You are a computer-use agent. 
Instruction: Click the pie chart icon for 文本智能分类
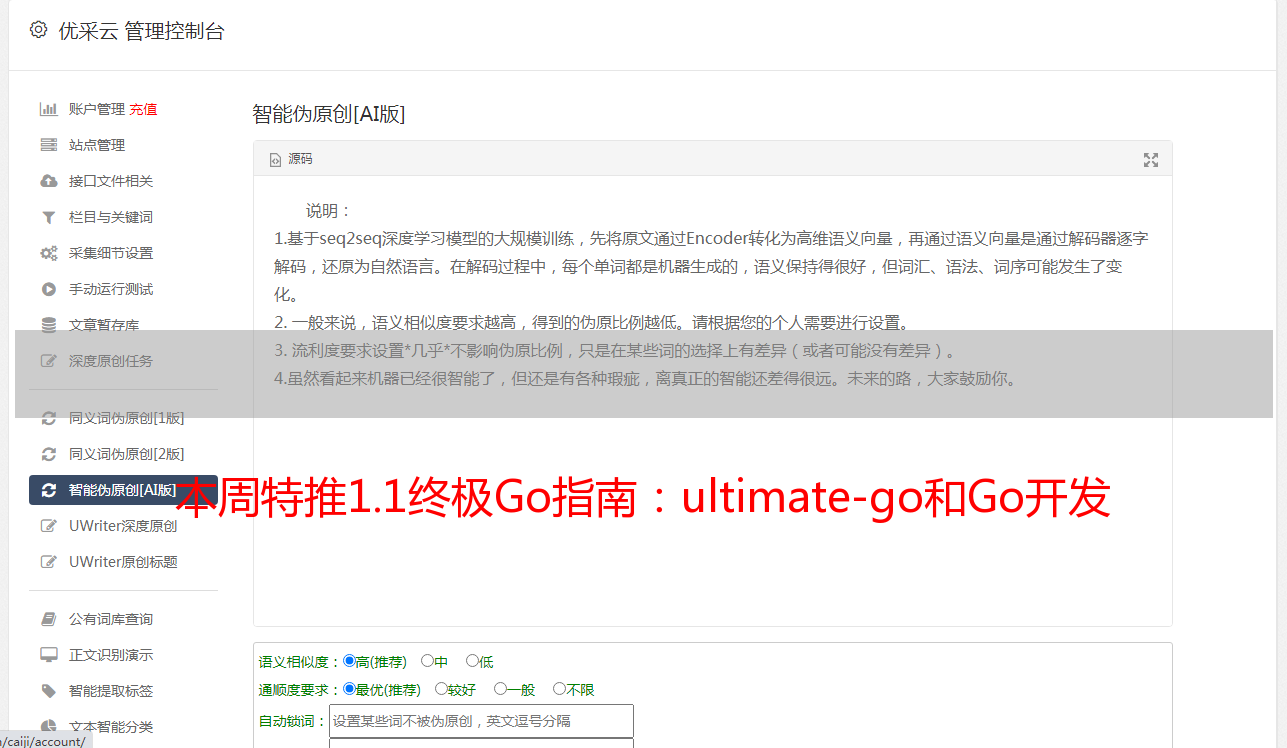[x=48, y=727]
